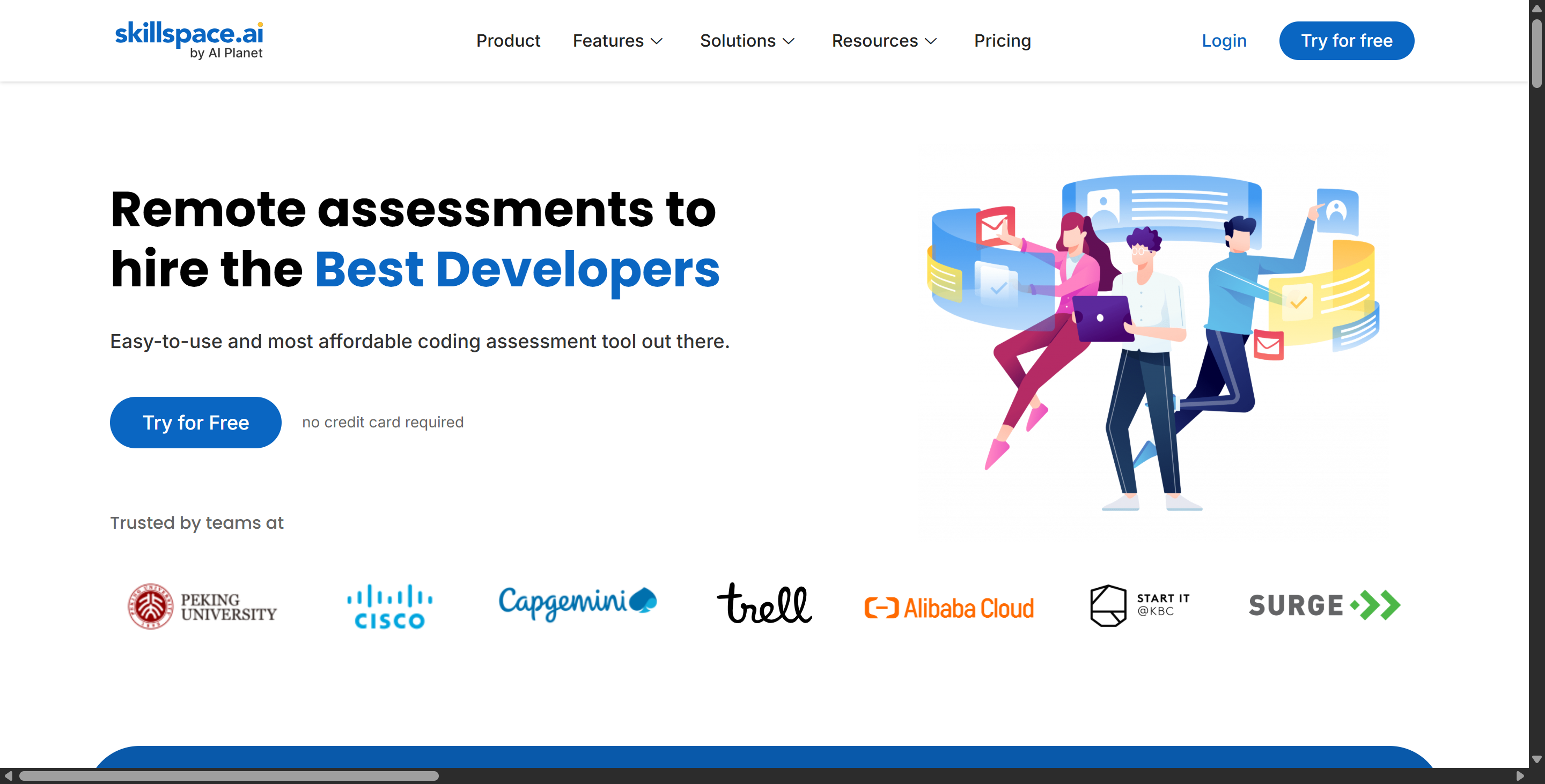This screenshot has width=1545, height=784.
Task: Click the Trell logo
Action: point(764,603)
